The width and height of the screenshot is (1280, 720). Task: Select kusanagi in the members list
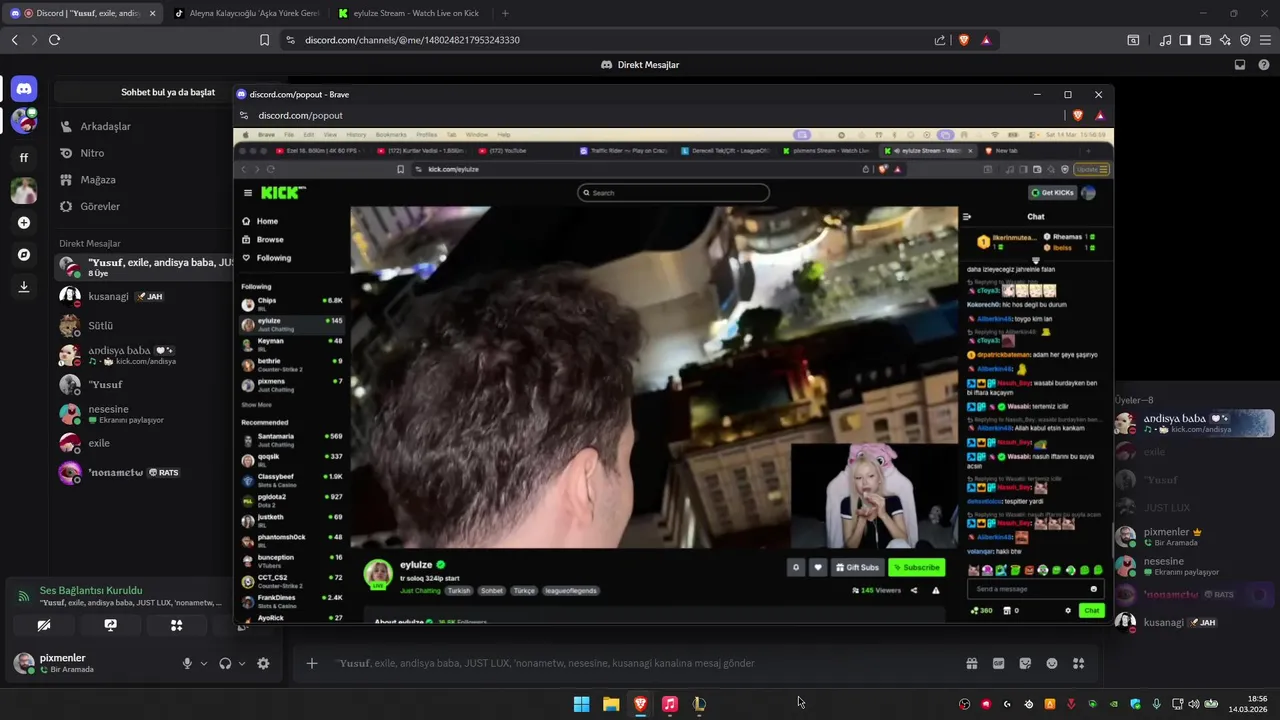point(1195,622)
